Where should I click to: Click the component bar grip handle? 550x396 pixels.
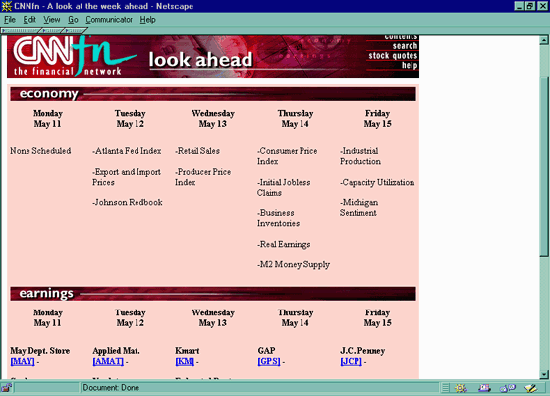click(445, 388)
